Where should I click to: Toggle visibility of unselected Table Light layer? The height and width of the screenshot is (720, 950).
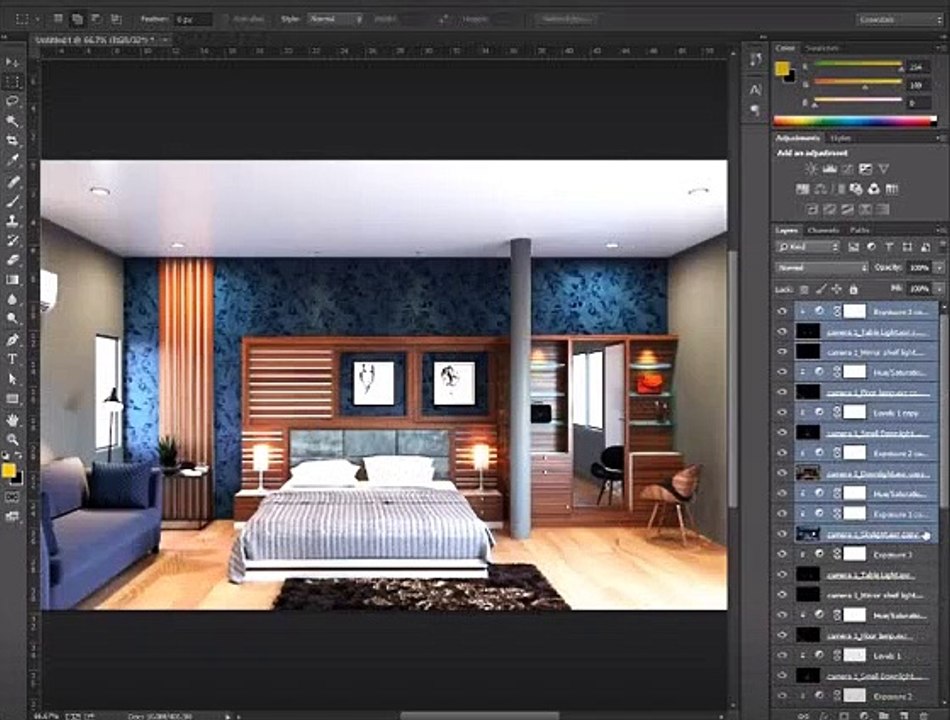[x=782, y=574]
